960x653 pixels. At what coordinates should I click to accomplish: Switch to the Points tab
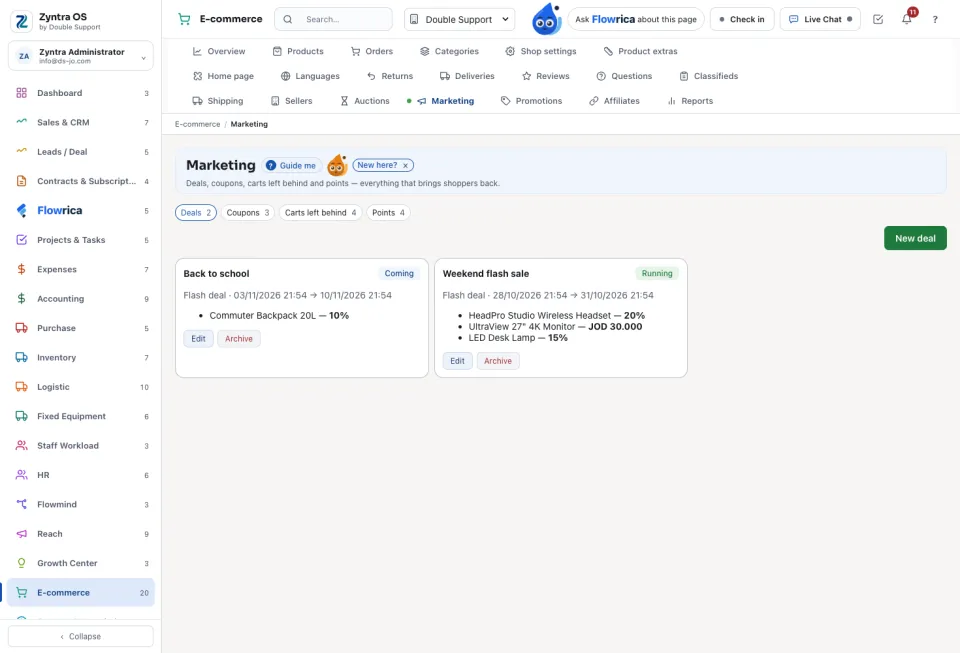point(388,213)
